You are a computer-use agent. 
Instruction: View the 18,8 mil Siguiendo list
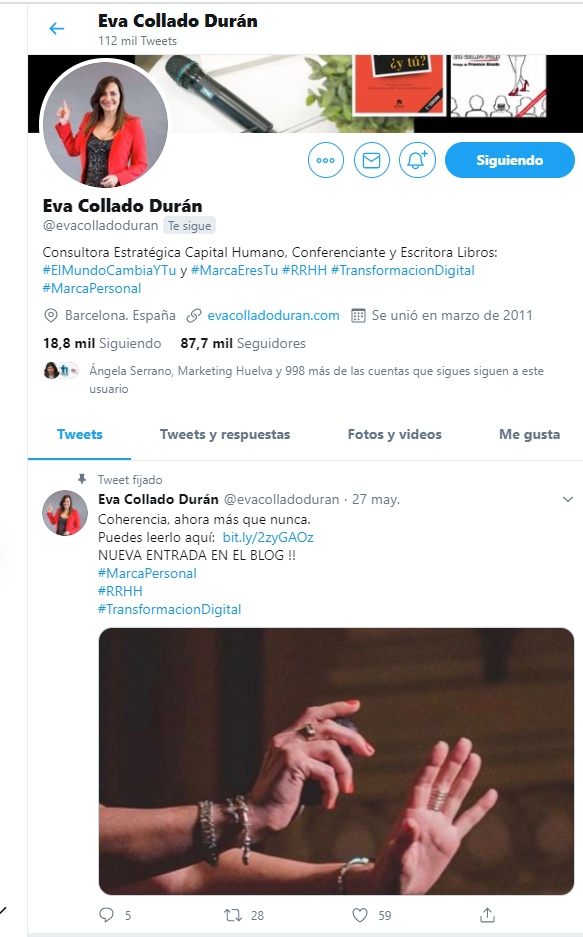coord(102,344)
